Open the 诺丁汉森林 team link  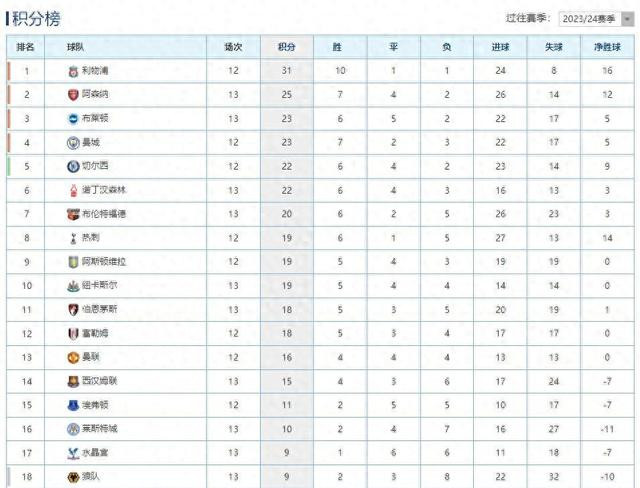(x=104, y=190)
